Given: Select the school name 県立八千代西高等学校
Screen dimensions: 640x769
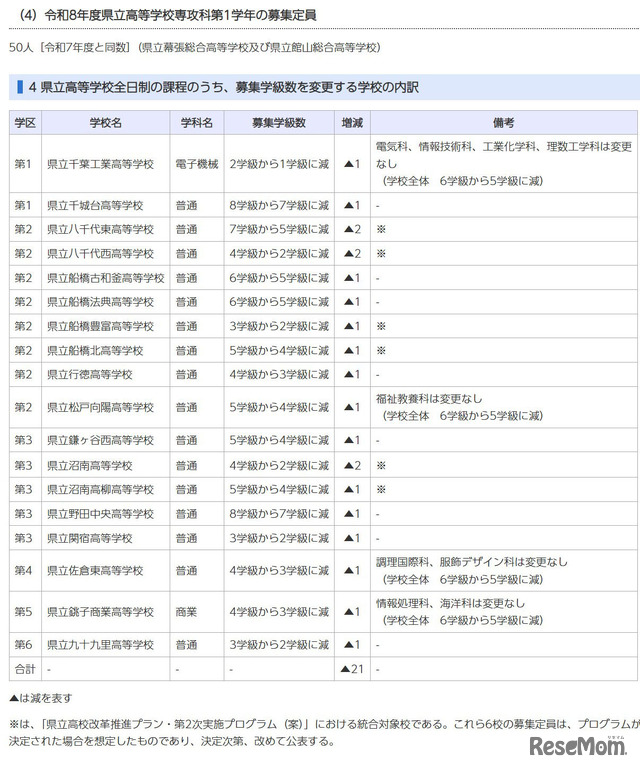Looking at the screenshot, I should (101, 254).
